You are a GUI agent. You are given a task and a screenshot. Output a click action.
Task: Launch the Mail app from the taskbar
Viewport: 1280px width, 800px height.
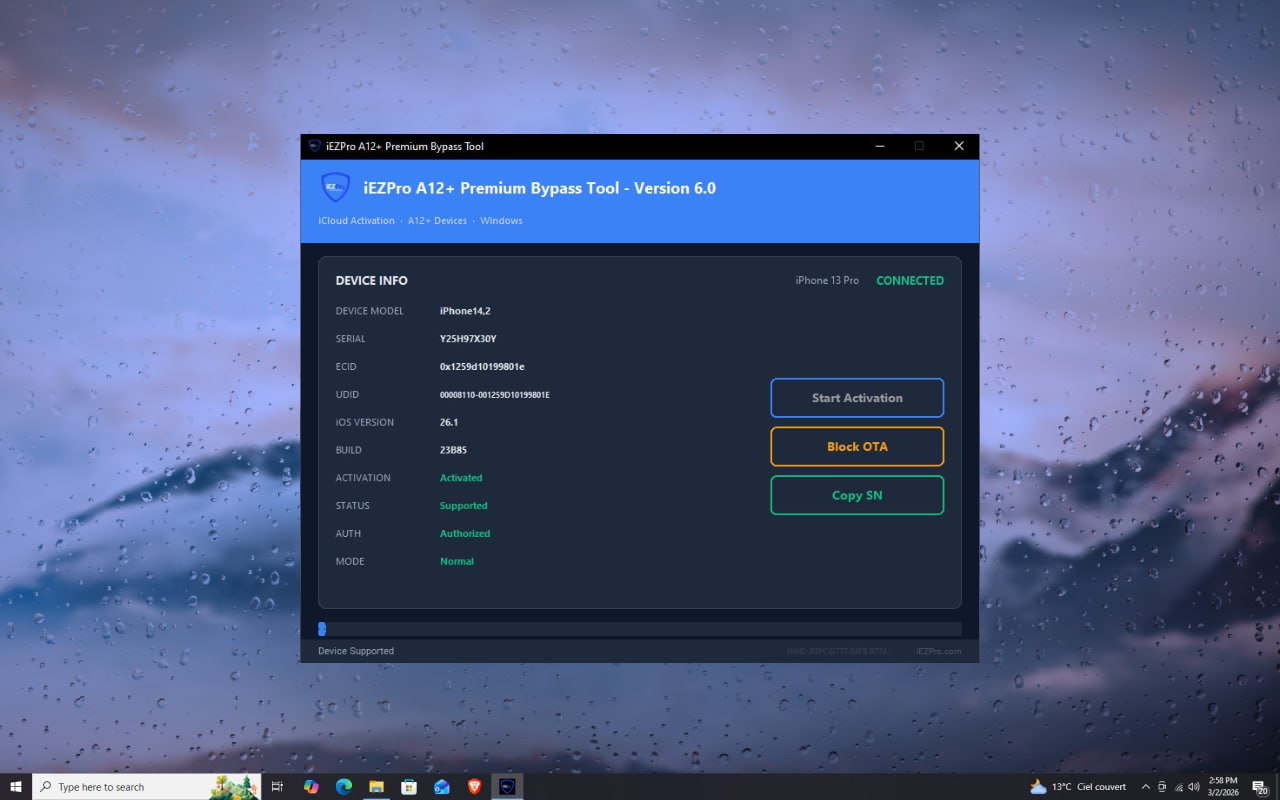[441, 787]
